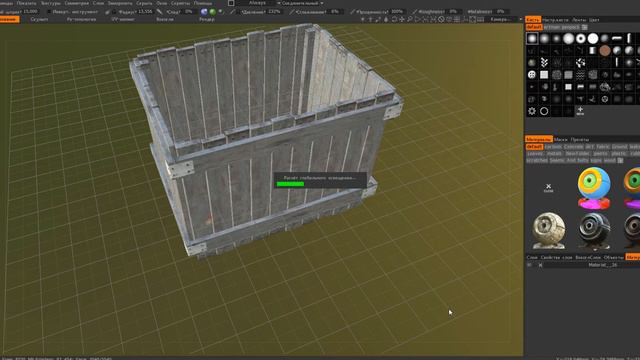Image resolution: width=640 pixels, height=360 pixels.
Task: Open the Объекты tab
Action: pos(613,257)
